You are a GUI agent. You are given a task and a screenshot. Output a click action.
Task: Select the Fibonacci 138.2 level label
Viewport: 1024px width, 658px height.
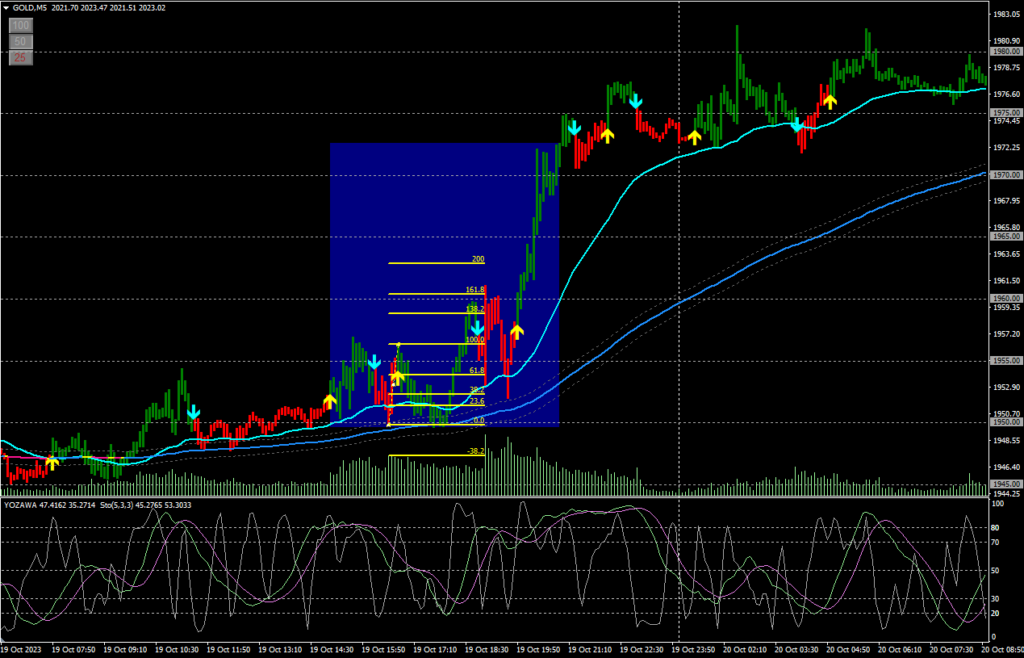coord(475,309)
